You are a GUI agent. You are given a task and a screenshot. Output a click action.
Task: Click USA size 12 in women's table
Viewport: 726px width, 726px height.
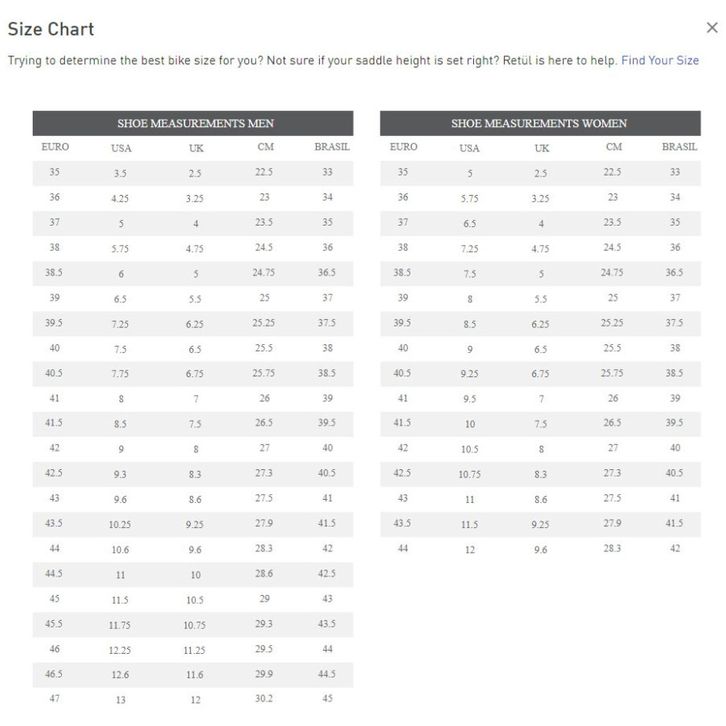point(469,550)
